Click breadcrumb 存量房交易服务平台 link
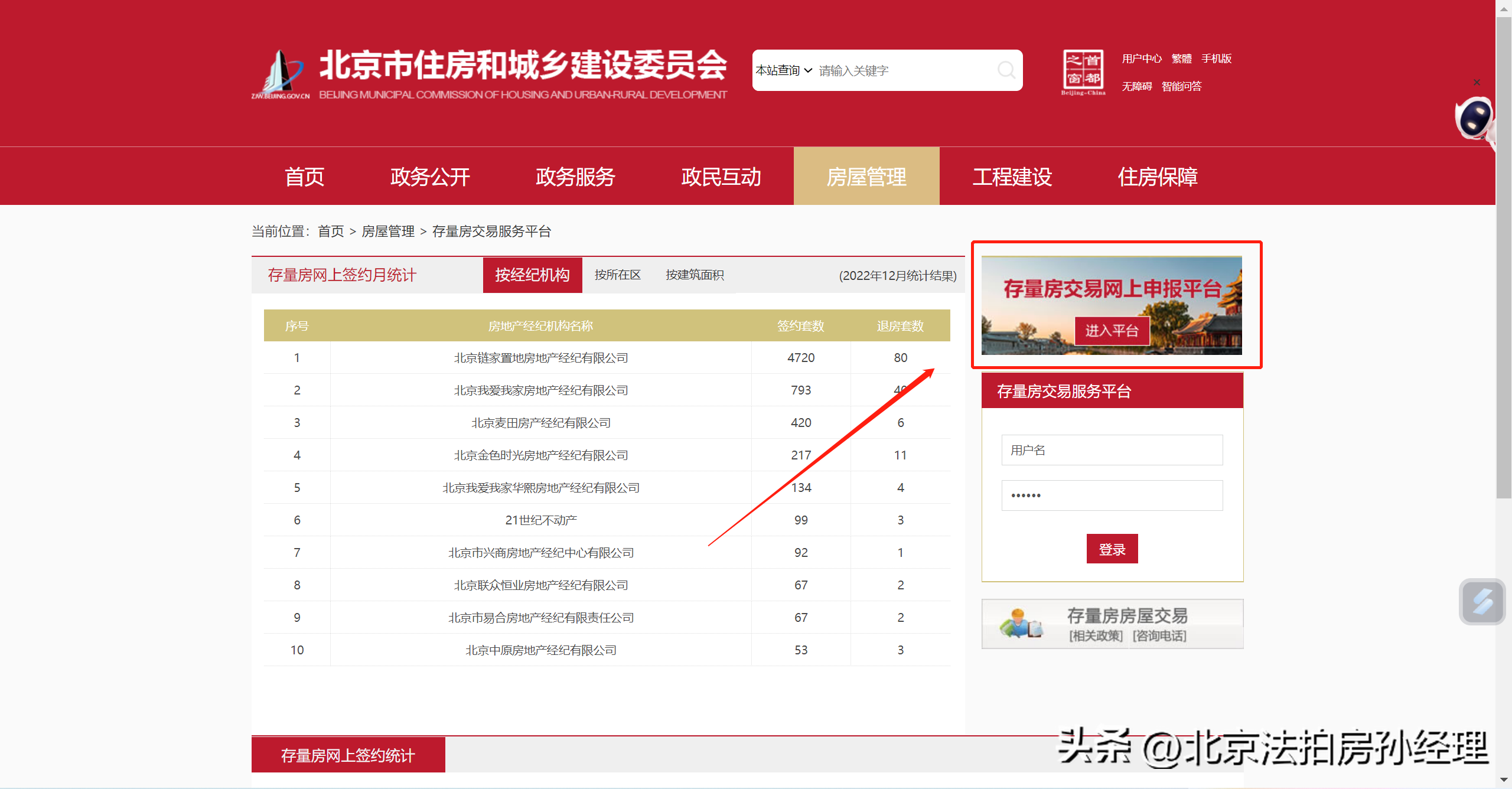The width and height of the screenshot is (1512, 789). (x=491, y=232)
